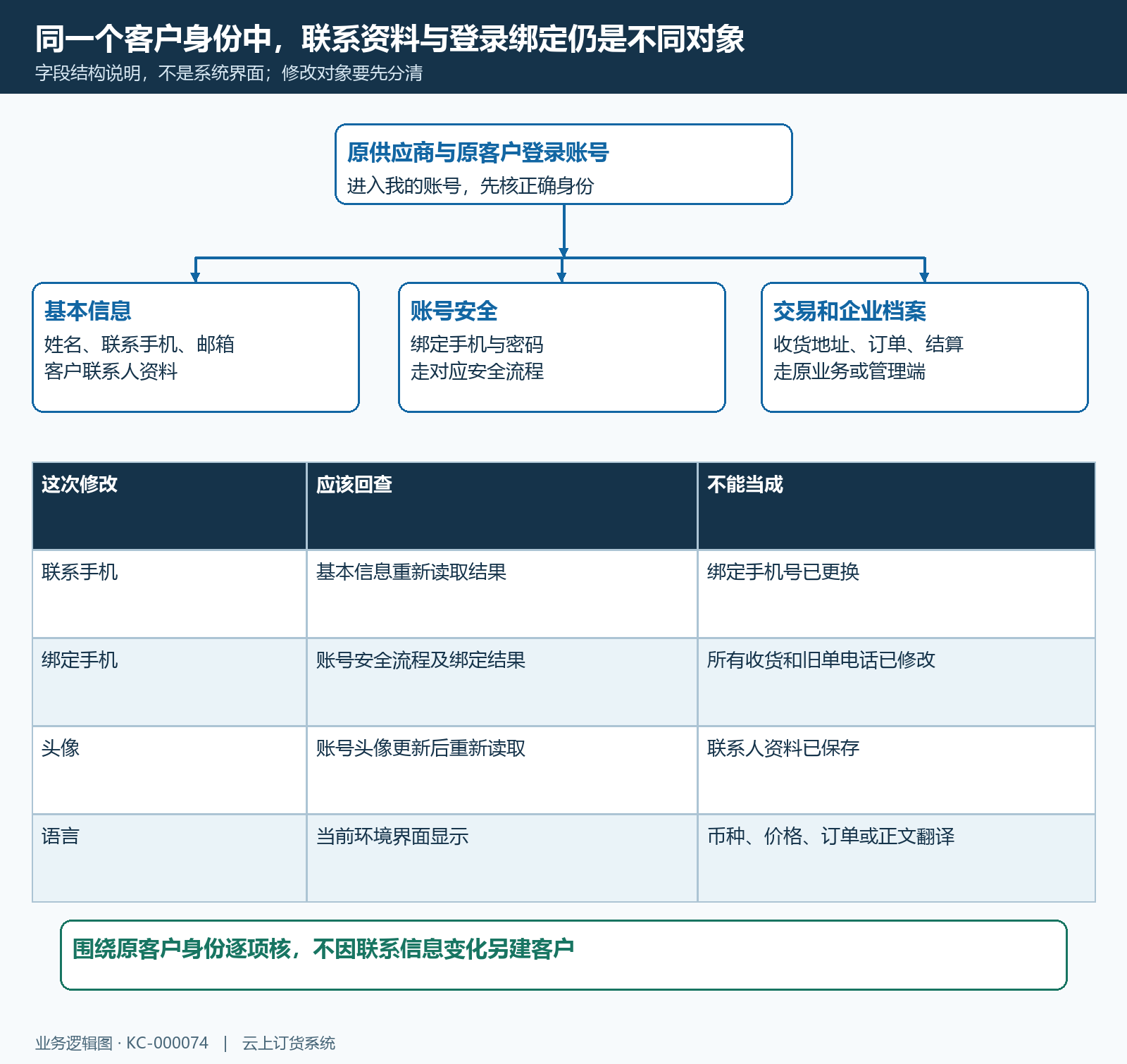The width and height of the screenshot is (1127, 1064).
Task: Click the text 绑定手机与密码
Action: pyautogui.click(x=477, y=345)
